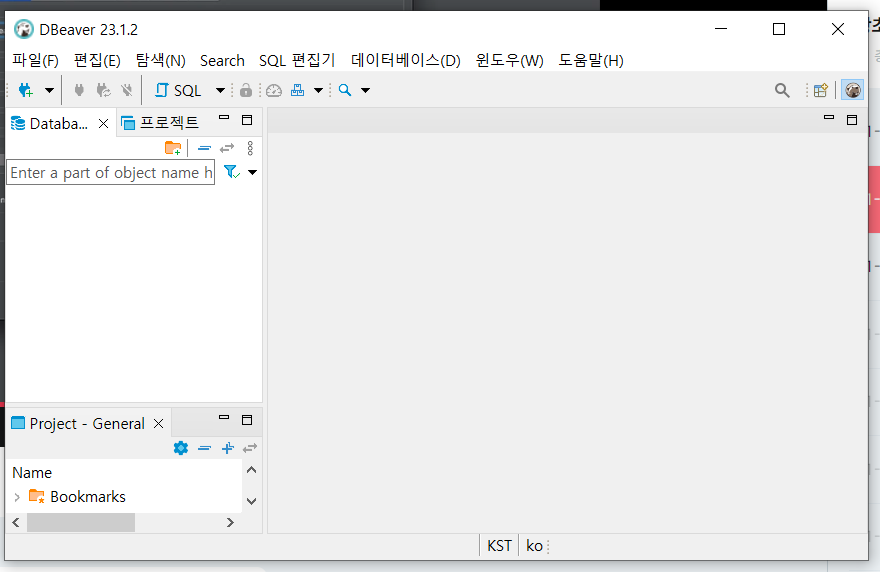This screenshot has height=572, width=880.
Task: Open the 도움말(H) menu
Action: click(x=591, y=60)
